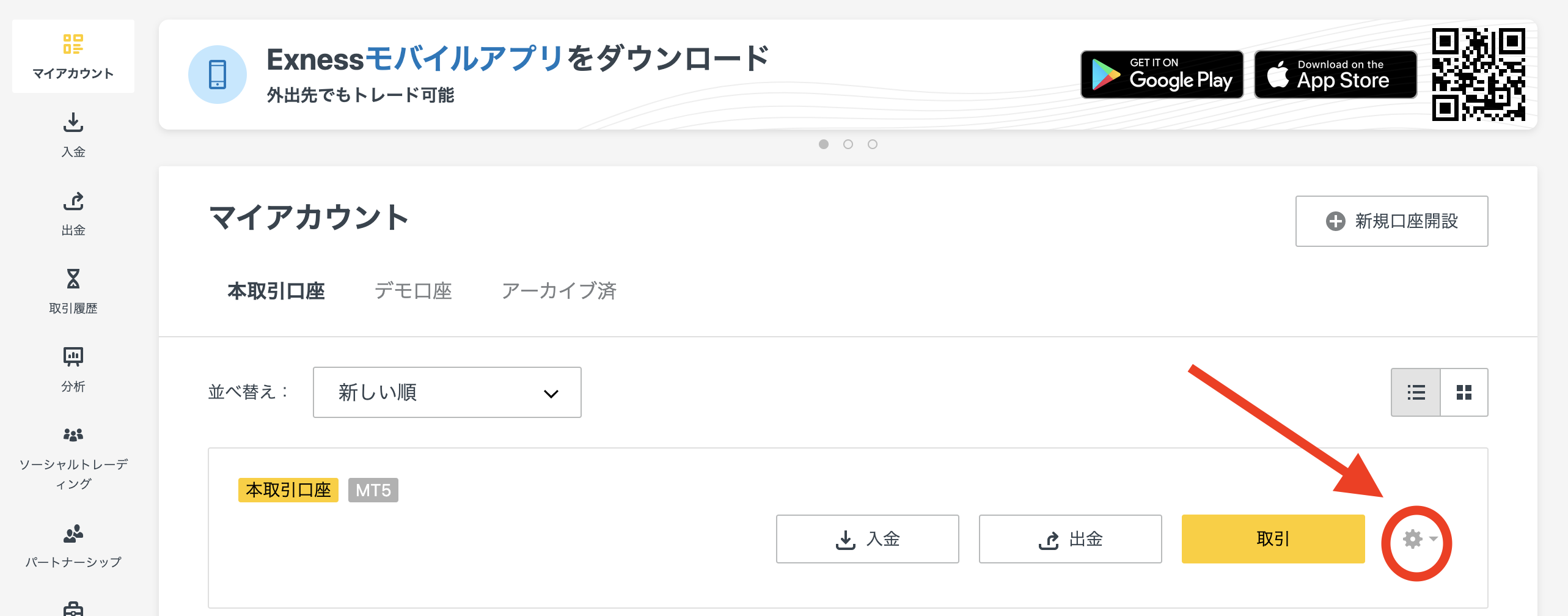Open ソーシャルトレーディング sidebar icon
This screenshot has width=1568, height=616.
coord(73,435)
